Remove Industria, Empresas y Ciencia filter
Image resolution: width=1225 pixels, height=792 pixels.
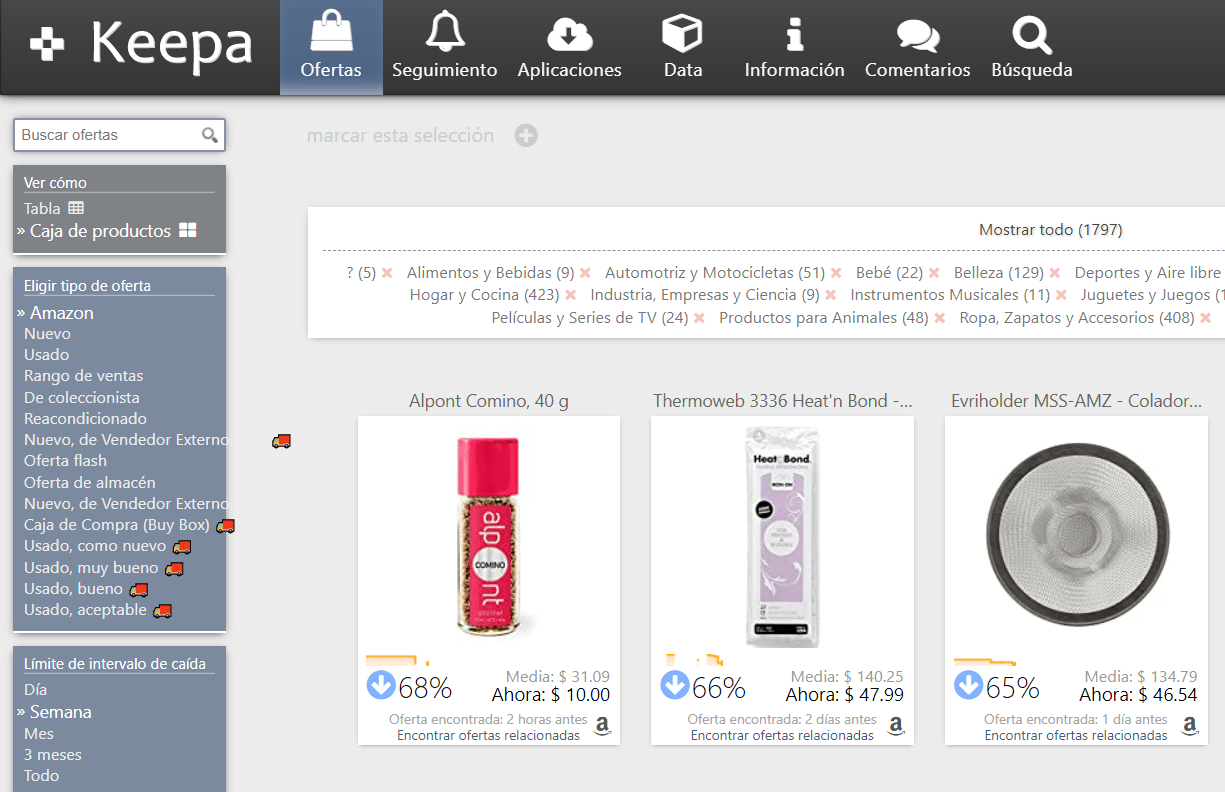pyautogui.click(x=830, y=295)
